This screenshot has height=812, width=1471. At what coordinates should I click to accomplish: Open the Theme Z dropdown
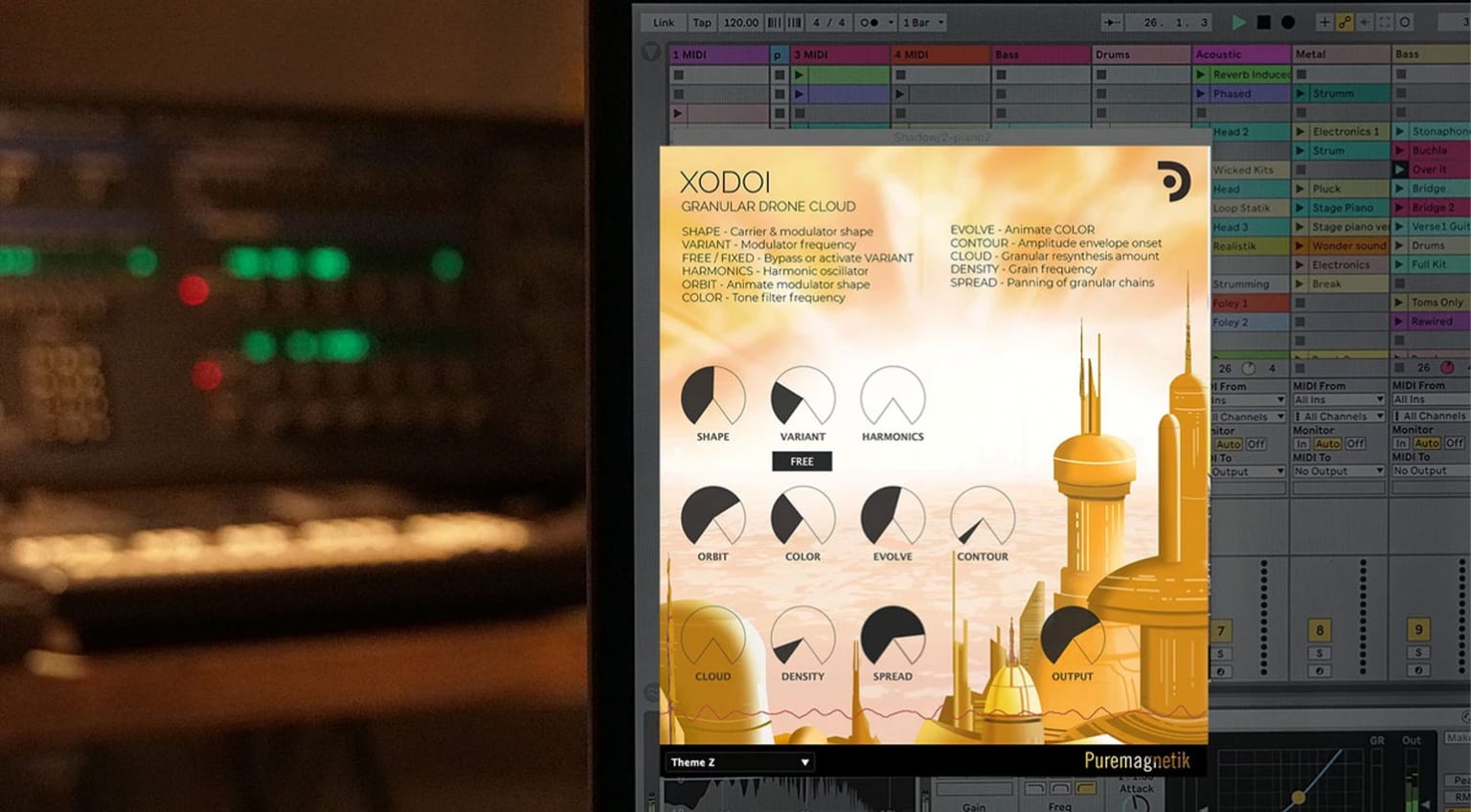739,762
